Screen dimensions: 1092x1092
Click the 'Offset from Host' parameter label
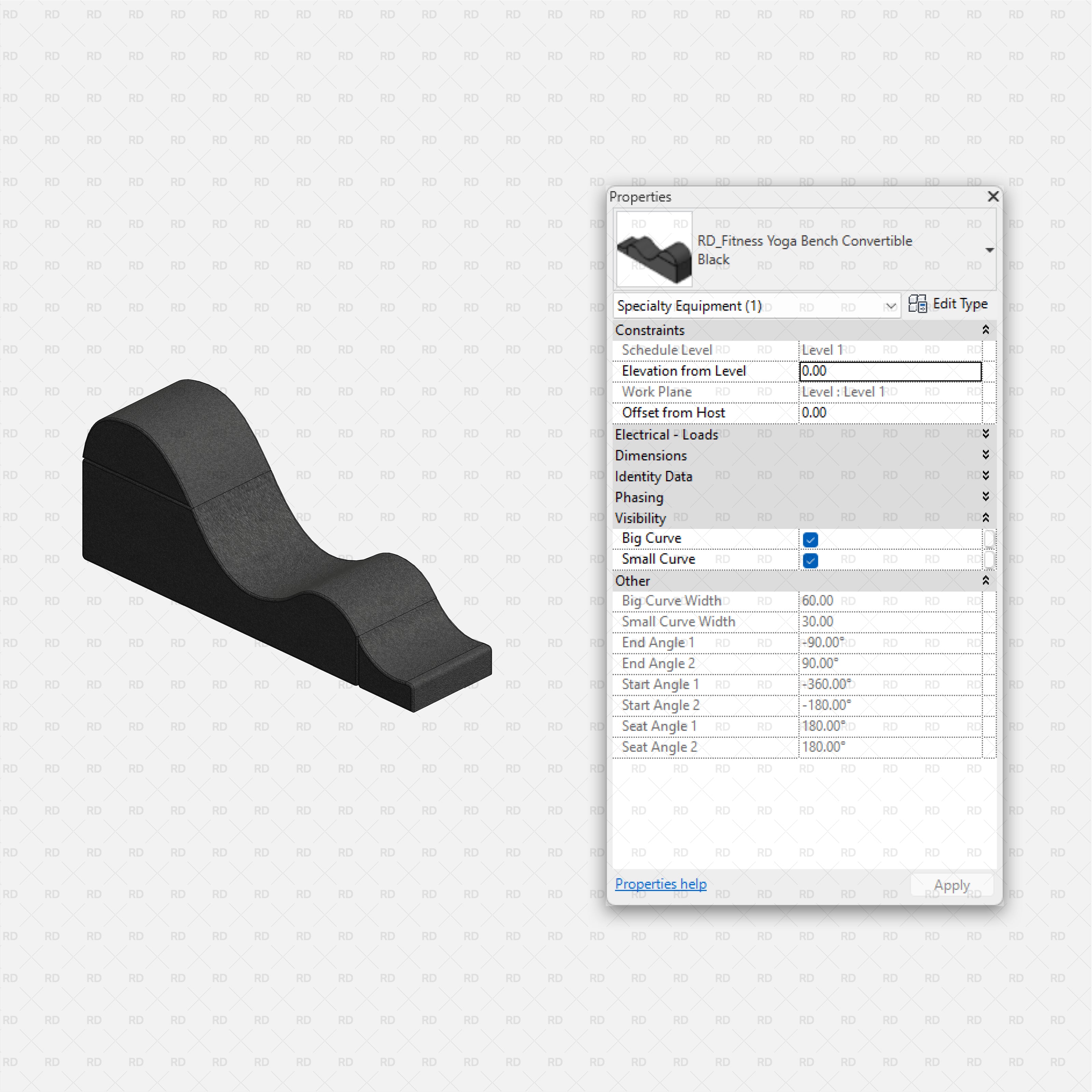point(673,413)
